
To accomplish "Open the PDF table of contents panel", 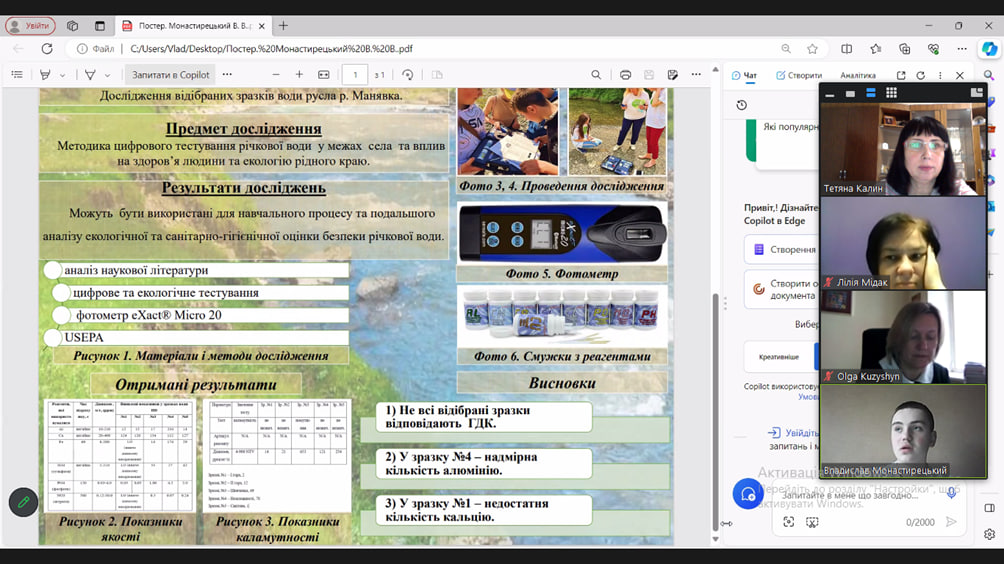I will (17, 75).
